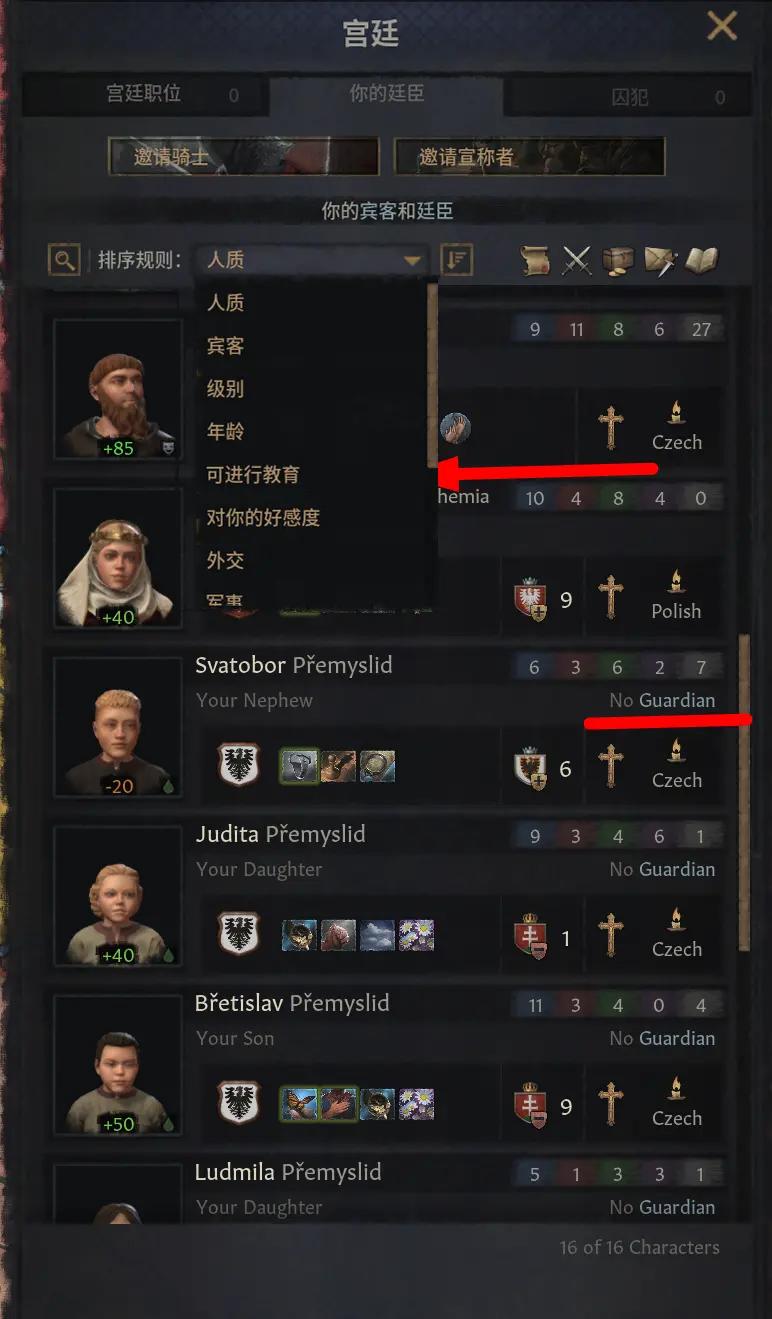Click the magnifying glass search icon

[x=64, y=260]
